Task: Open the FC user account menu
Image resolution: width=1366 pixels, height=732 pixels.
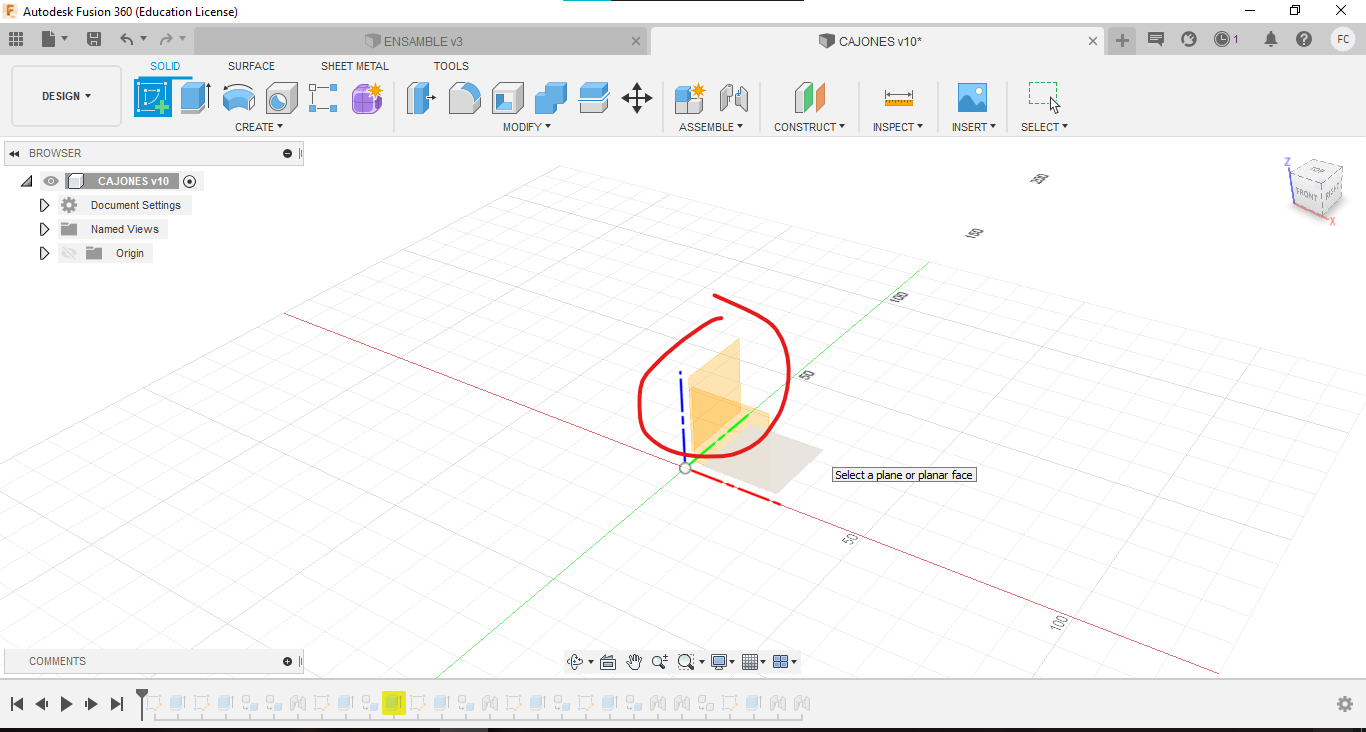Action: click(1343, 40)
